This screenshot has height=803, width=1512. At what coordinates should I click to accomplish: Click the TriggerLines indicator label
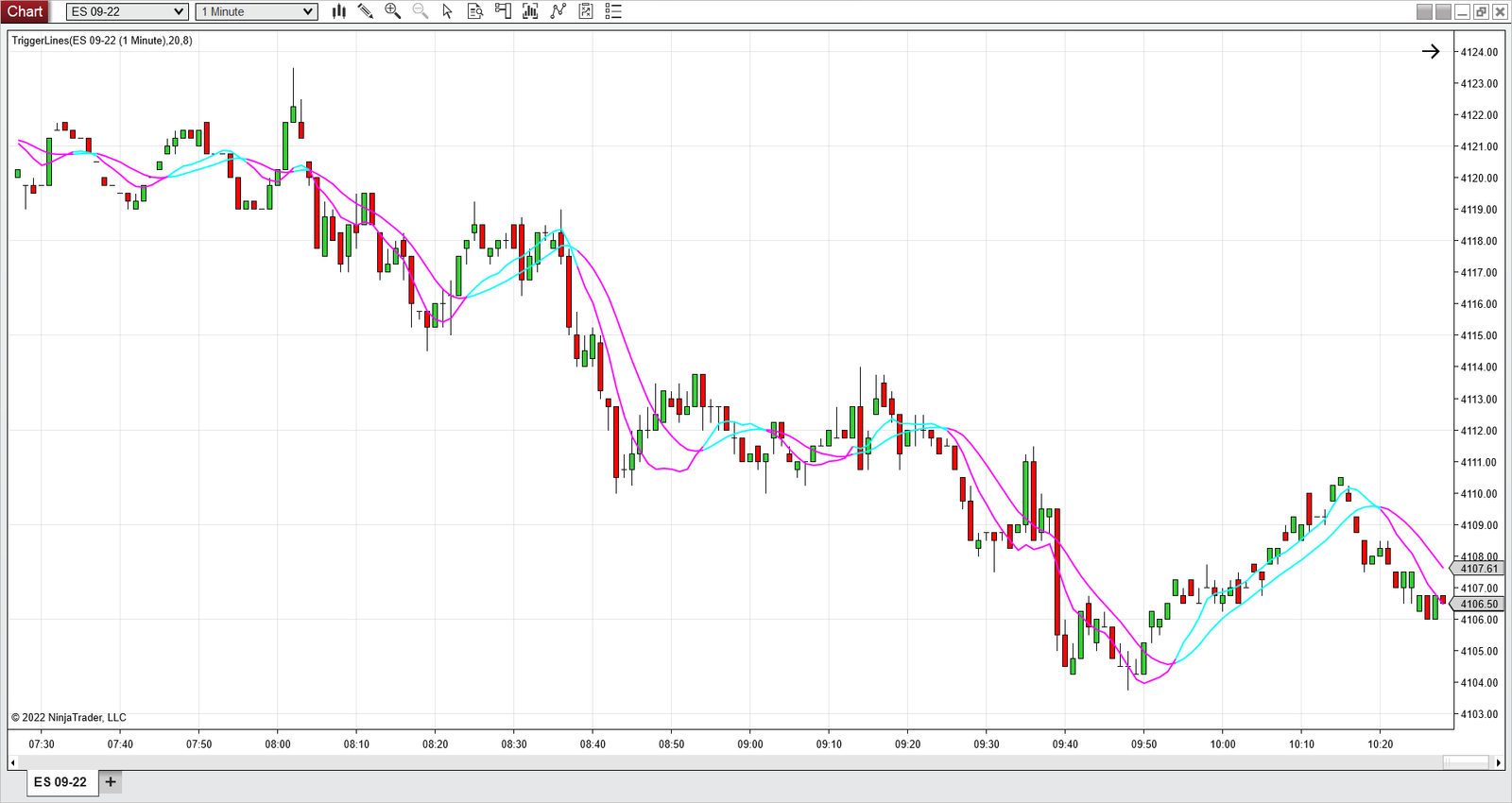(102, 41)
